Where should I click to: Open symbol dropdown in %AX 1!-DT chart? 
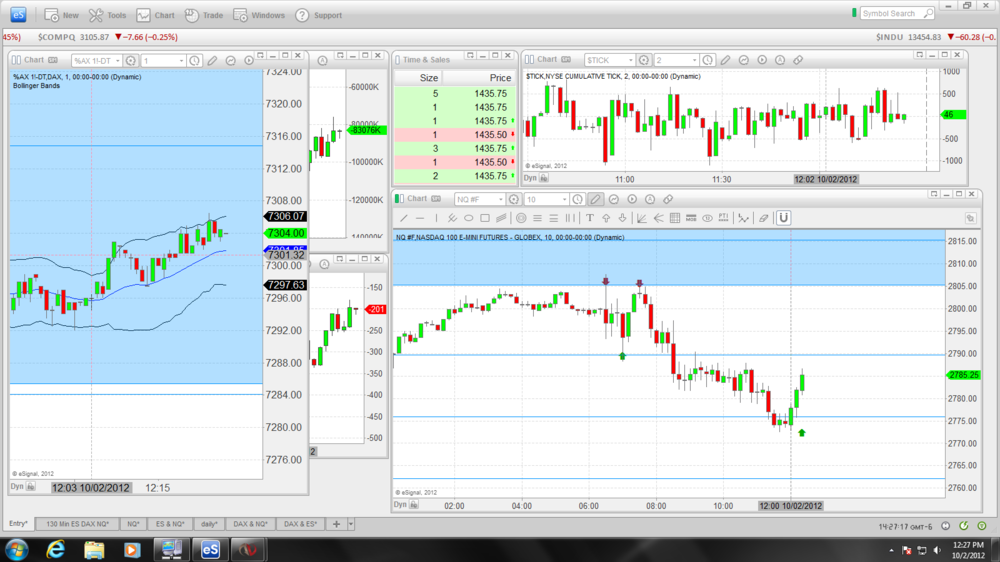117,61
